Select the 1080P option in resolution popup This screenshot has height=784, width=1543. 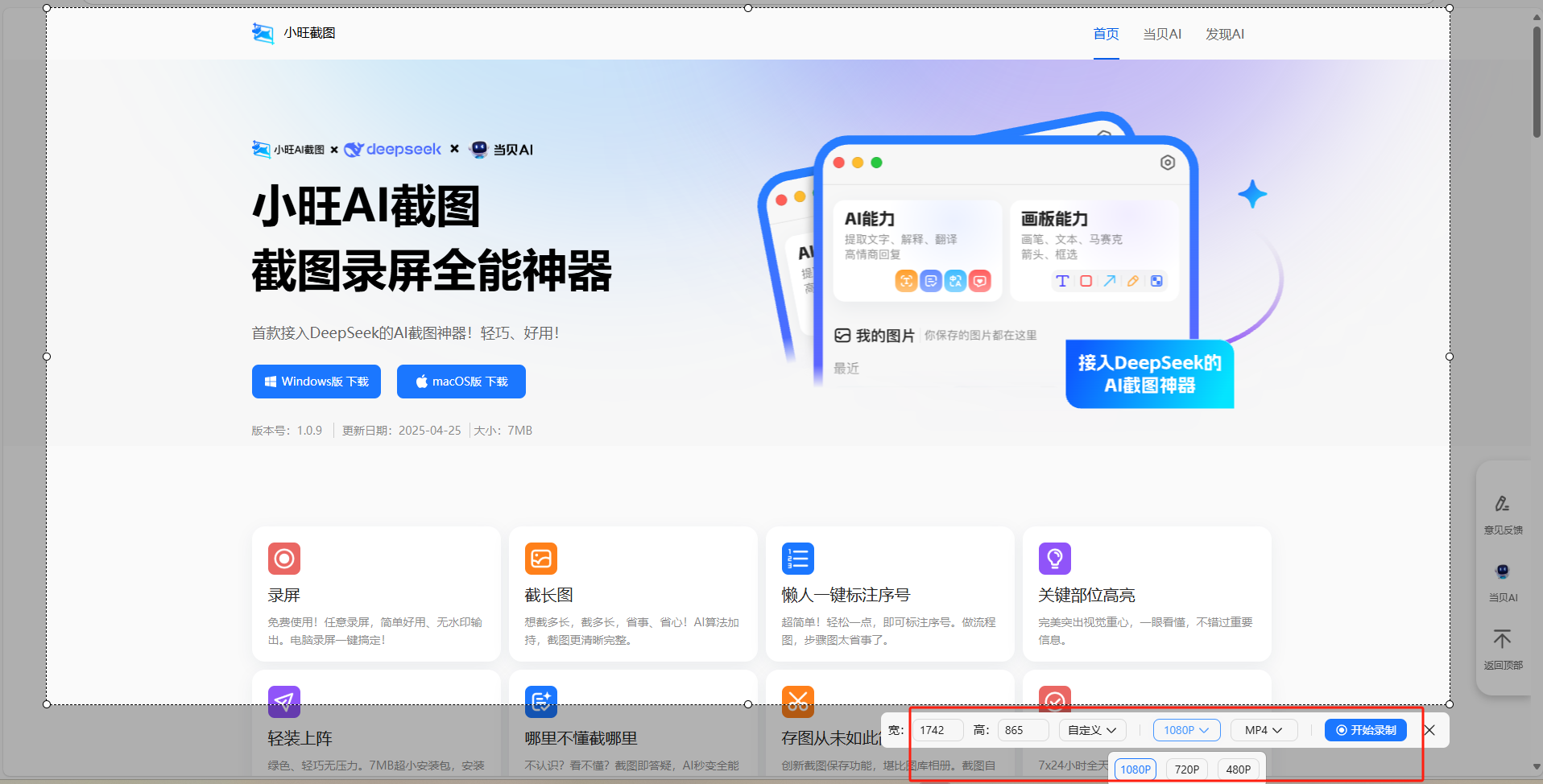click(x=1136, y=770)
